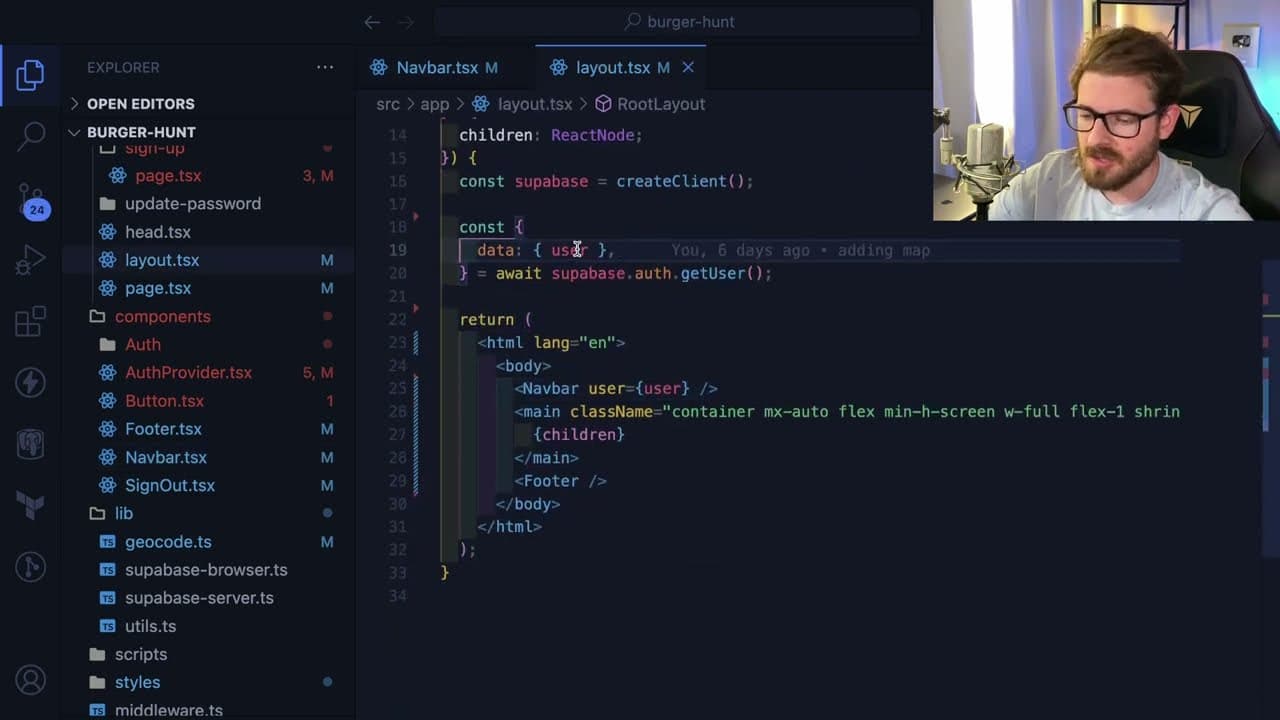Close the layout.tsx tab
The width and height of the screenshot is (1280, 720).
tap(688, 67)
